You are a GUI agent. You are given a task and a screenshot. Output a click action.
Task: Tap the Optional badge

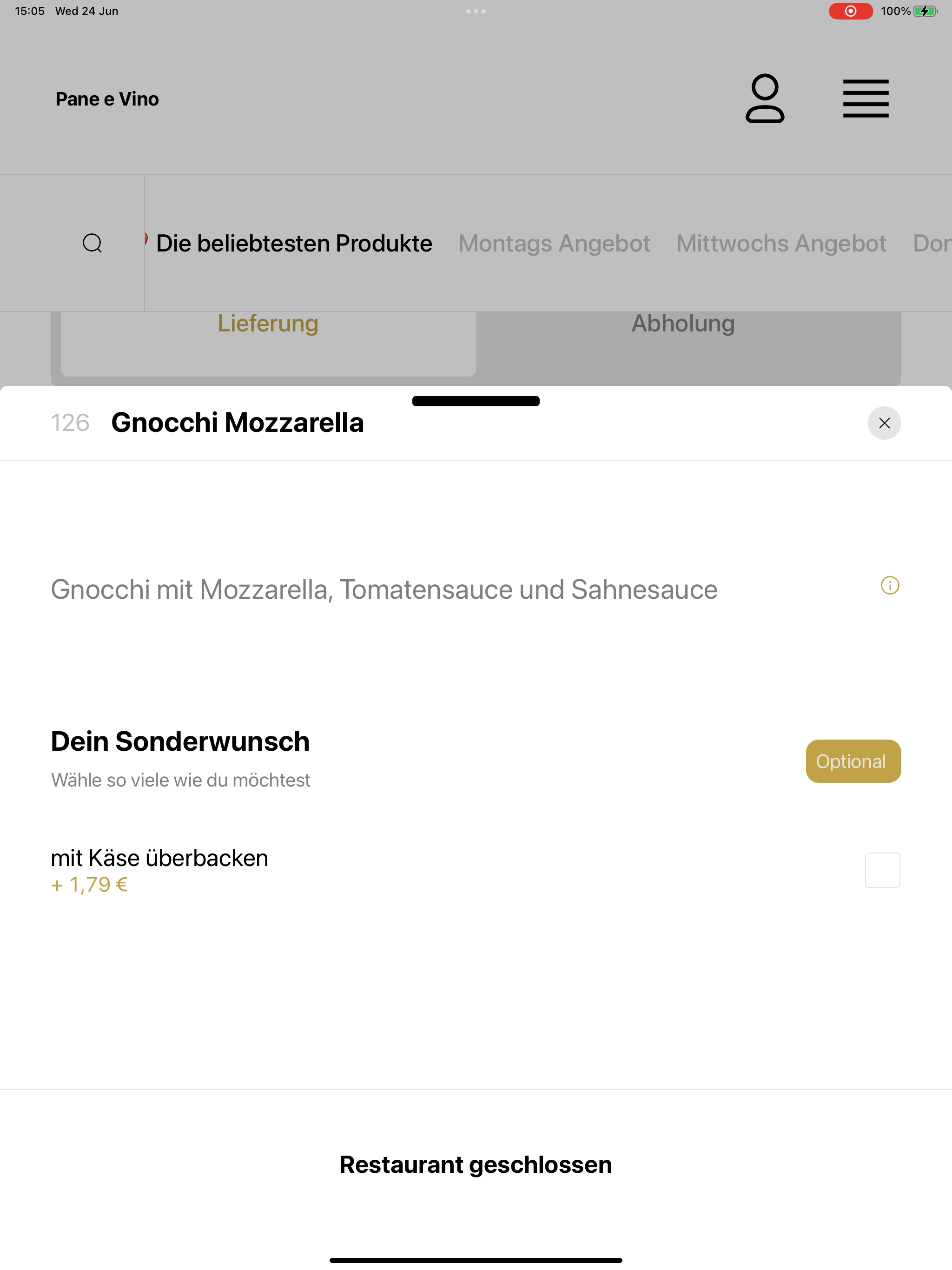(853, 761)
